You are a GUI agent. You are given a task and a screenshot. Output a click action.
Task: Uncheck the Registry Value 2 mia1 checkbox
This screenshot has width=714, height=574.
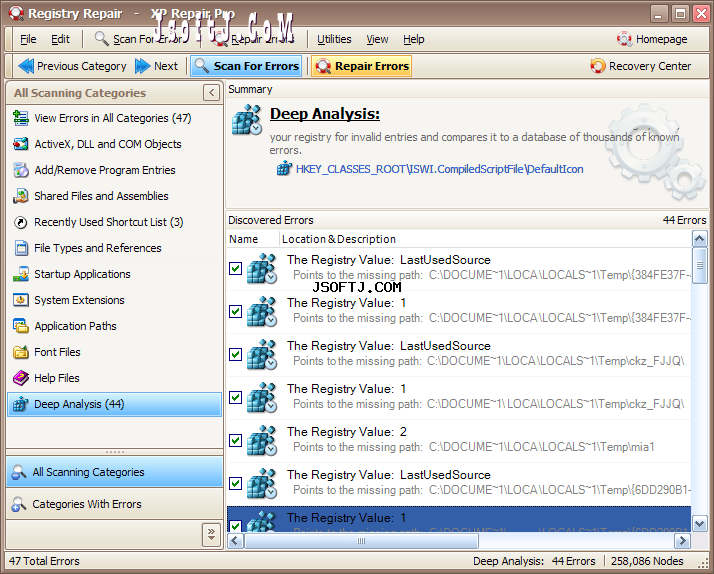(235, 440)
